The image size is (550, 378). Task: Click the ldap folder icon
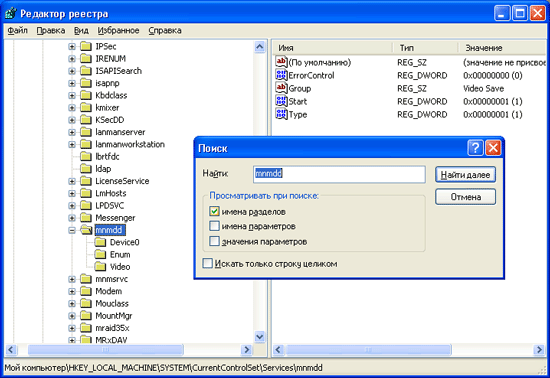pyautogui.click(x=86, y=169)
